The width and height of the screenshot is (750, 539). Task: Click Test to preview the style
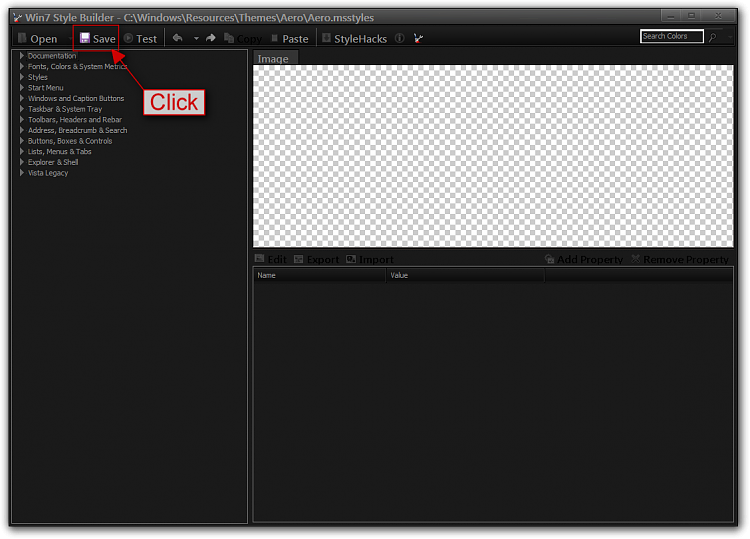pyautogui.click(x=141, y=39)
